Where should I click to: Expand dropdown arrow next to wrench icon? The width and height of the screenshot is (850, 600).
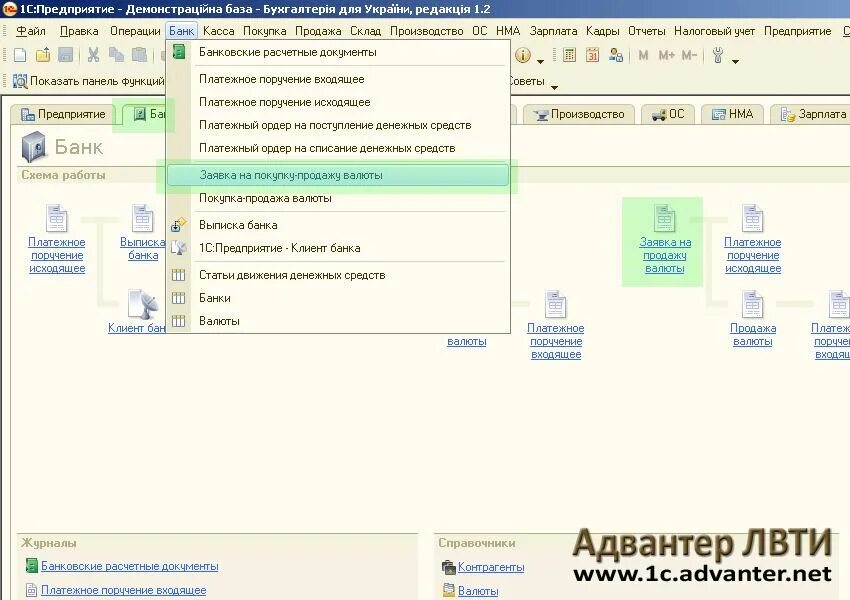click(x=735, y=61)
